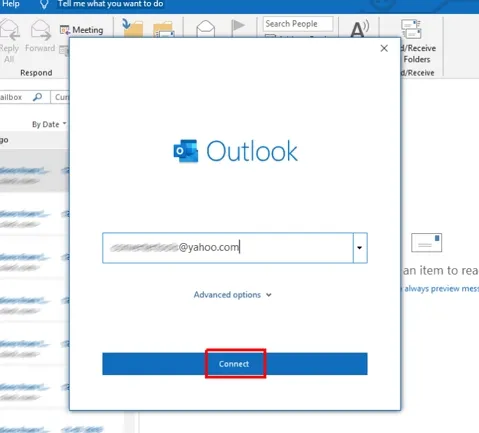This screenshot has width=479, height=433.
Task: Click the always preview messages link
Action: point(441,288)
